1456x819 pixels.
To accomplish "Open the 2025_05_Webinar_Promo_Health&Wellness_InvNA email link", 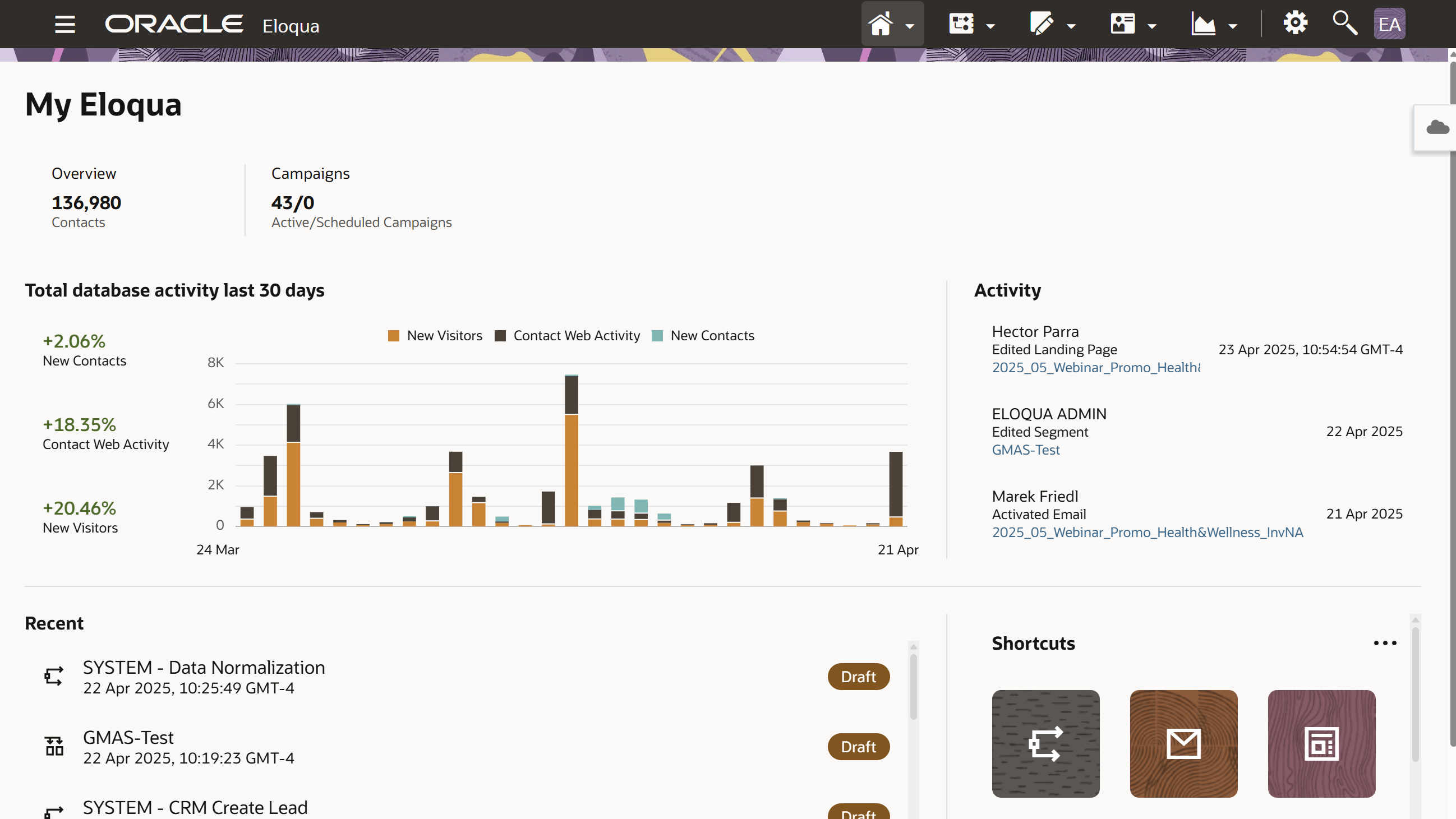I will [1147, 532].
